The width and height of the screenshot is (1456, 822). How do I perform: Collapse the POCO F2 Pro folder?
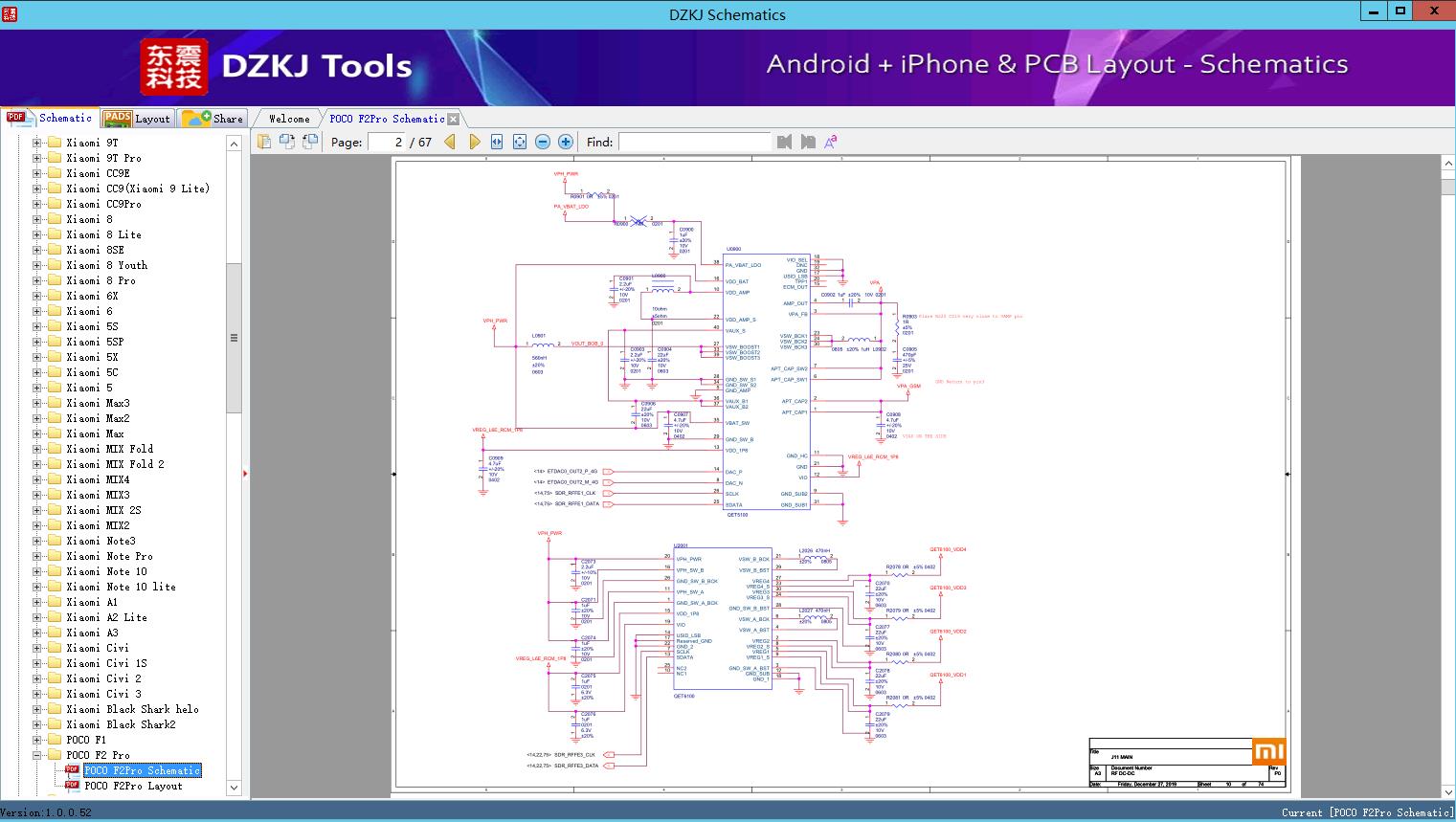pos(37,755)
